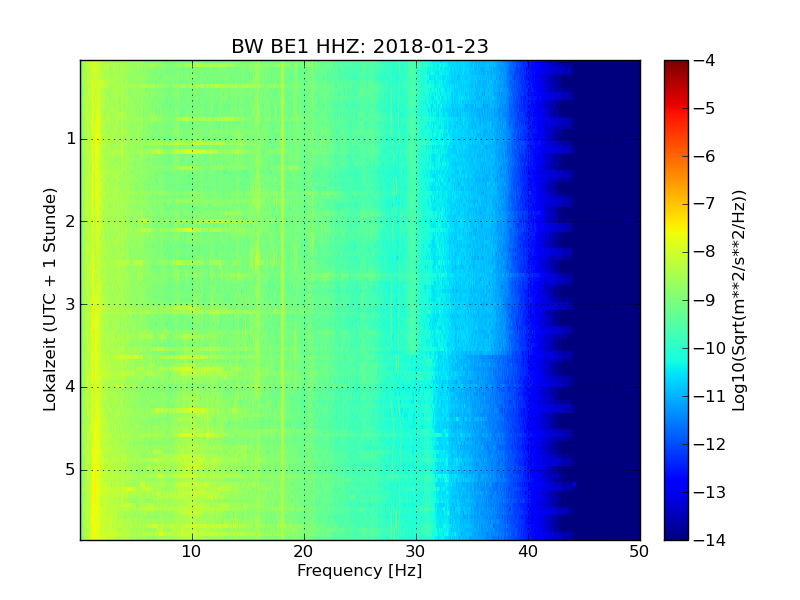Viewport: 800px width, 600px height.
Task: Click colorbar tick label '−6'
Action: (x=705, y=157)
